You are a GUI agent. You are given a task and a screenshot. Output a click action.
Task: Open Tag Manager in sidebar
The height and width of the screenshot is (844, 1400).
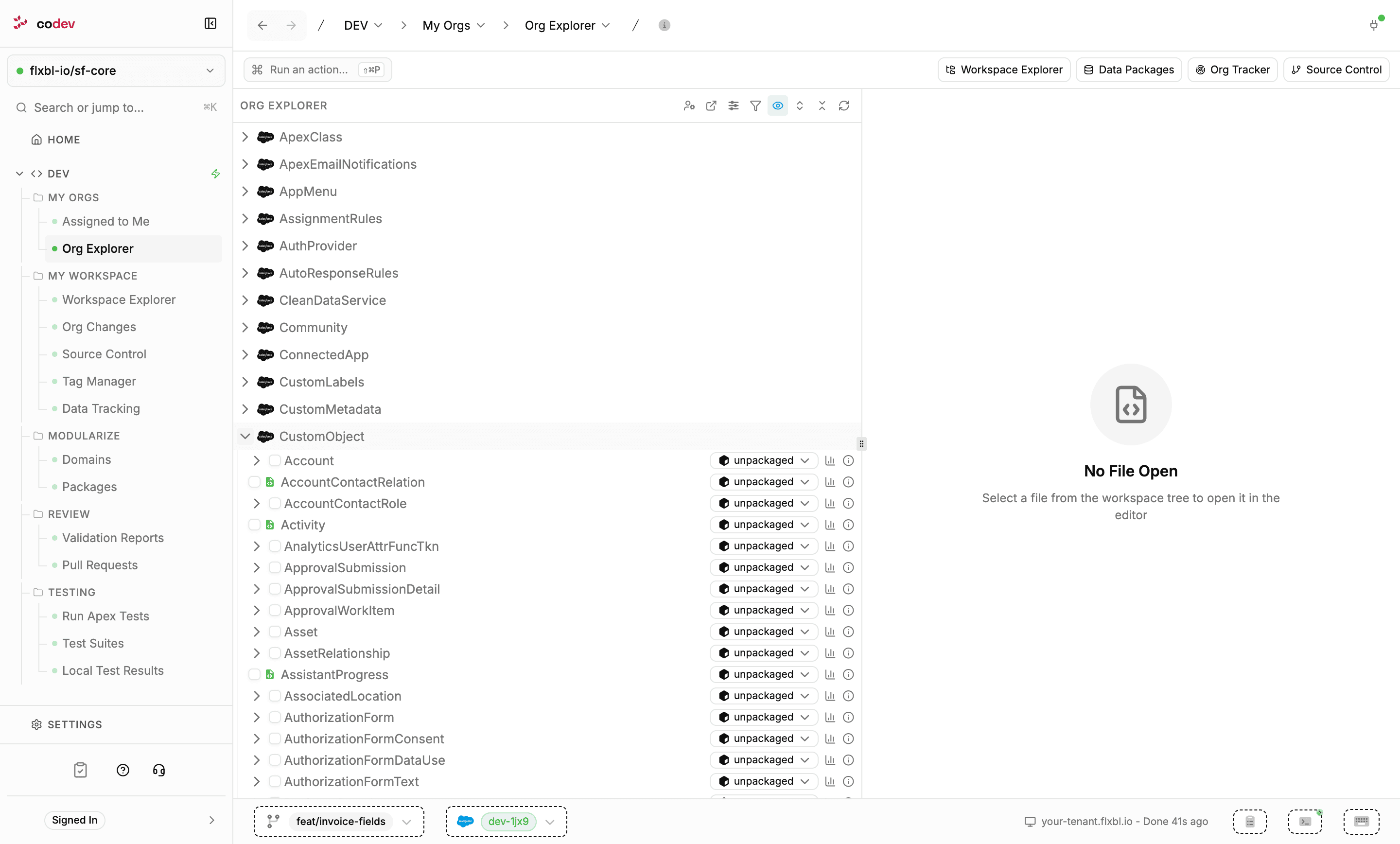coord(99,381)
